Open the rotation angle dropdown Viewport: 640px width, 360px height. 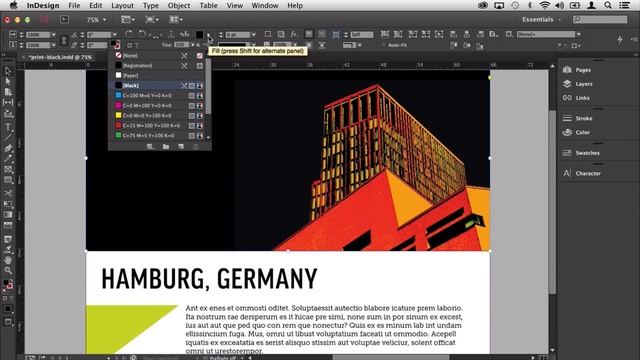coord(114,35)
